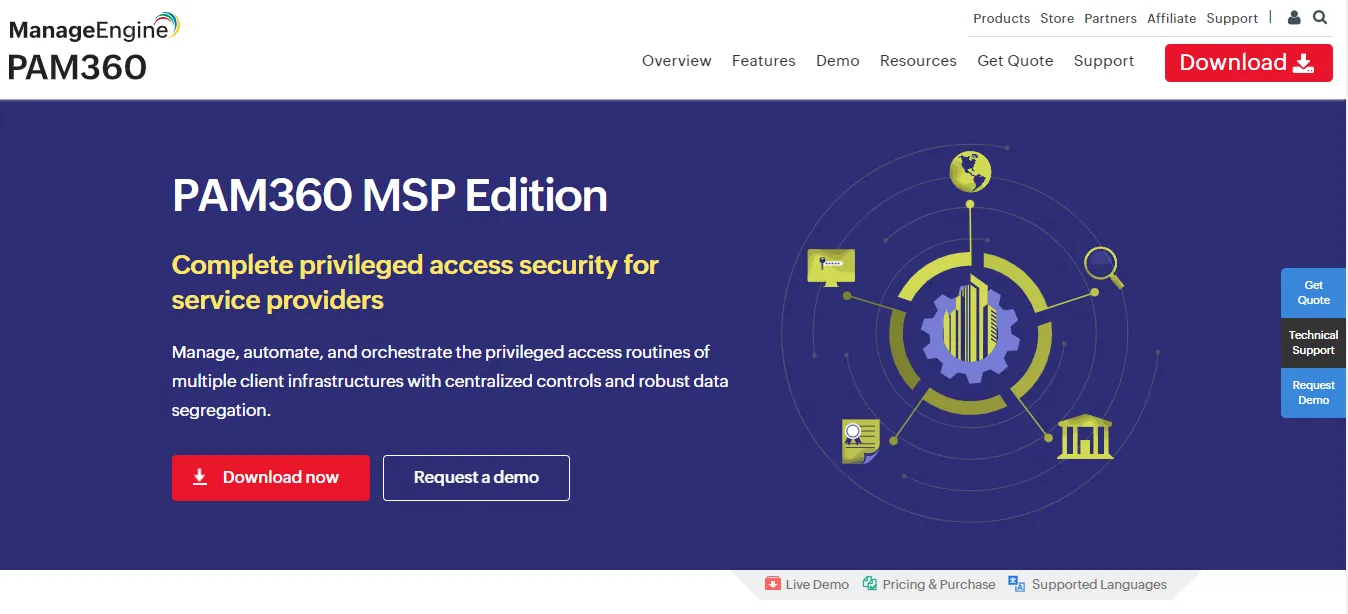
Task: Open the Products link at top
Action: 1001,18
